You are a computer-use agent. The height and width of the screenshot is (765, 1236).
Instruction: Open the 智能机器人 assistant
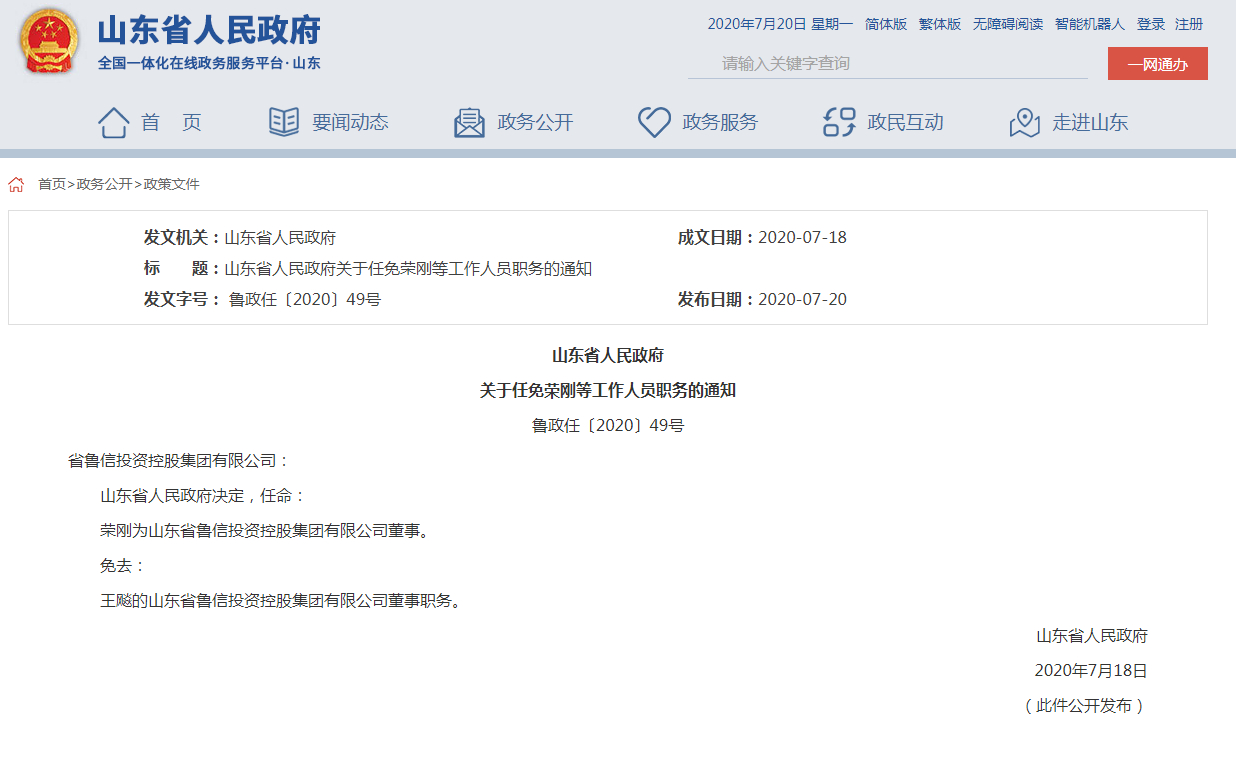1090,24
